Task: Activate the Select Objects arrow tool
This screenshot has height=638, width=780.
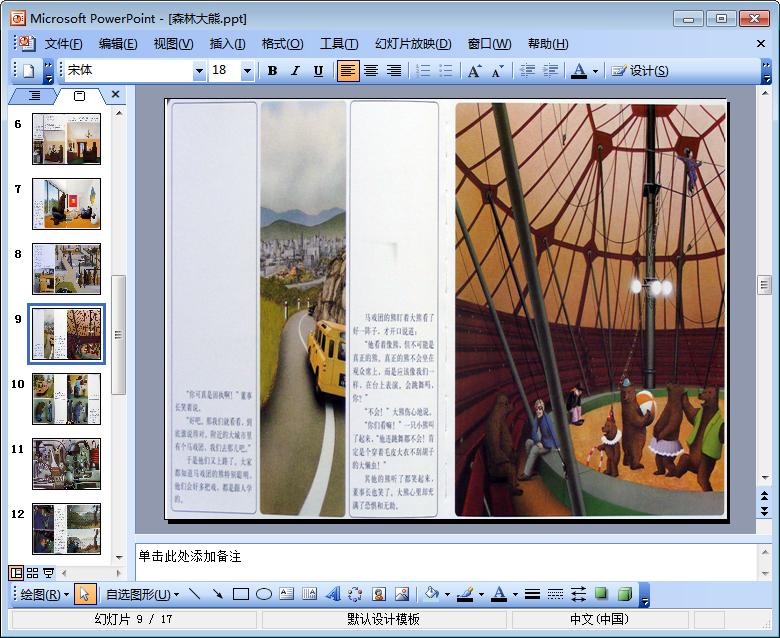Action: (85, 594)
